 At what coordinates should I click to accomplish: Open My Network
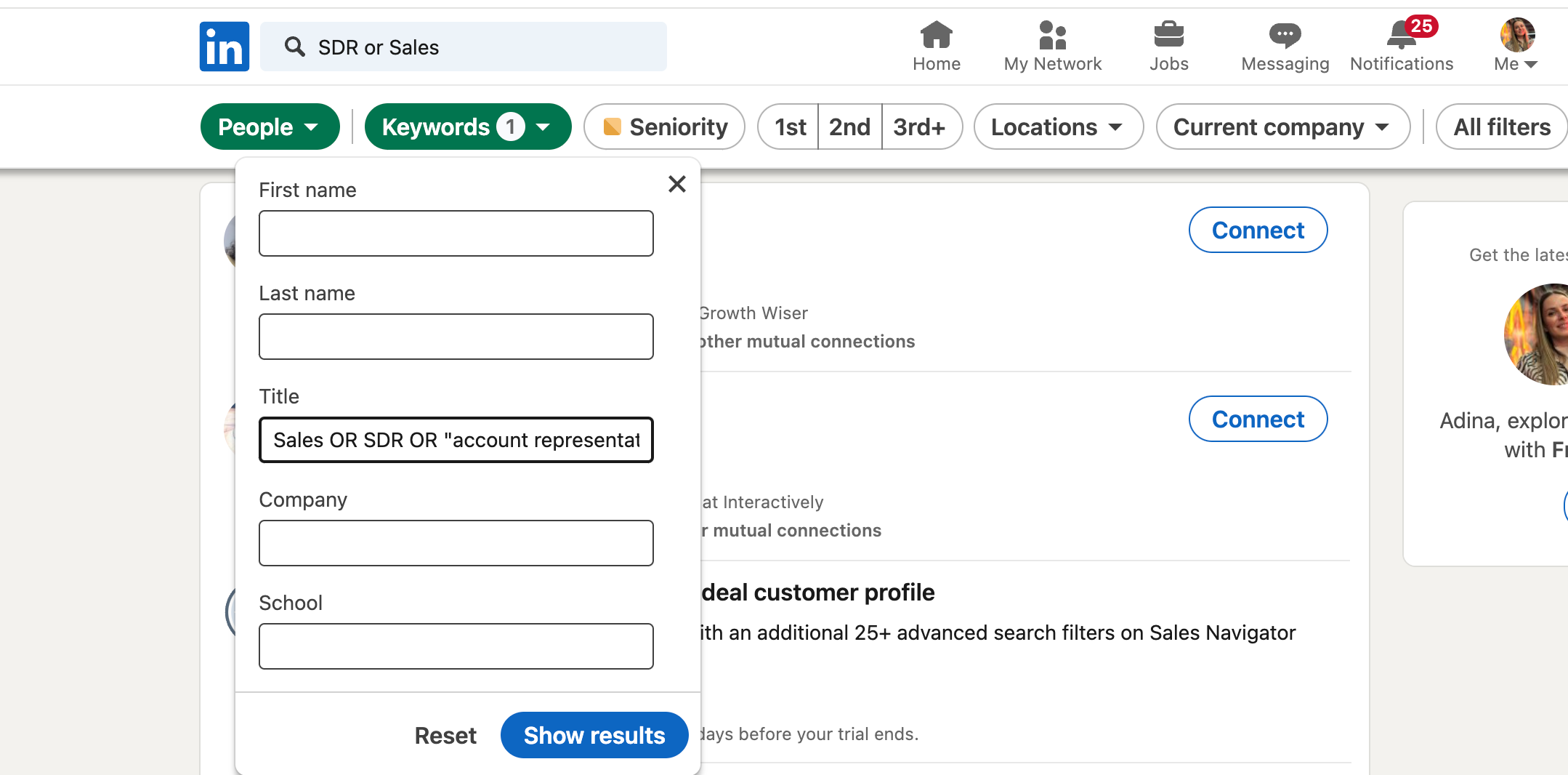[1051, 44]
